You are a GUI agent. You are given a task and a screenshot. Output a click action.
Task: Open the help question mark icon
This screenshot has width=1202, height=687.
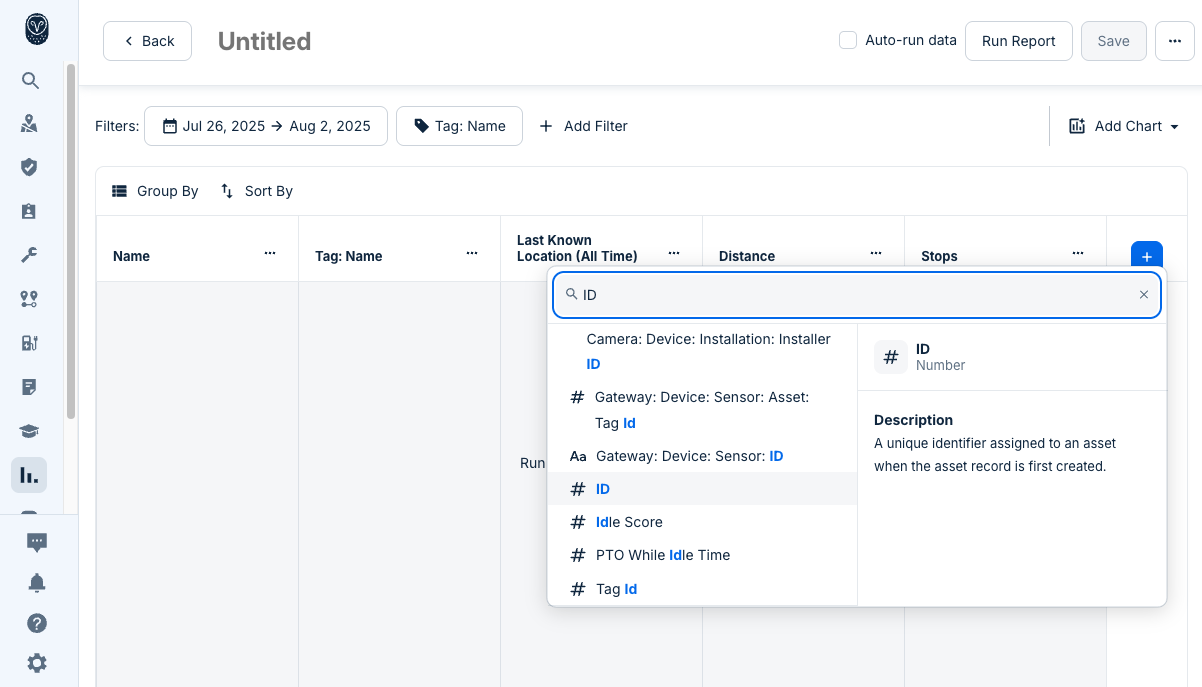pyautogui.click(x=37, y=623)
